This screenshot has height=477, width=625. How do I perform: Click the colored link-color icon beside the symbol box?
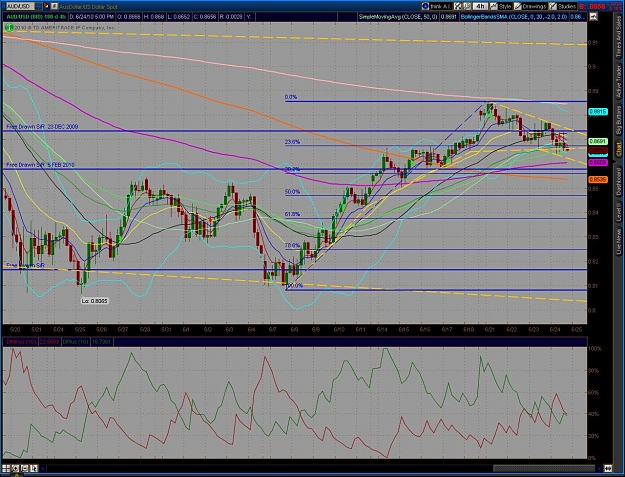pos(46,6)
